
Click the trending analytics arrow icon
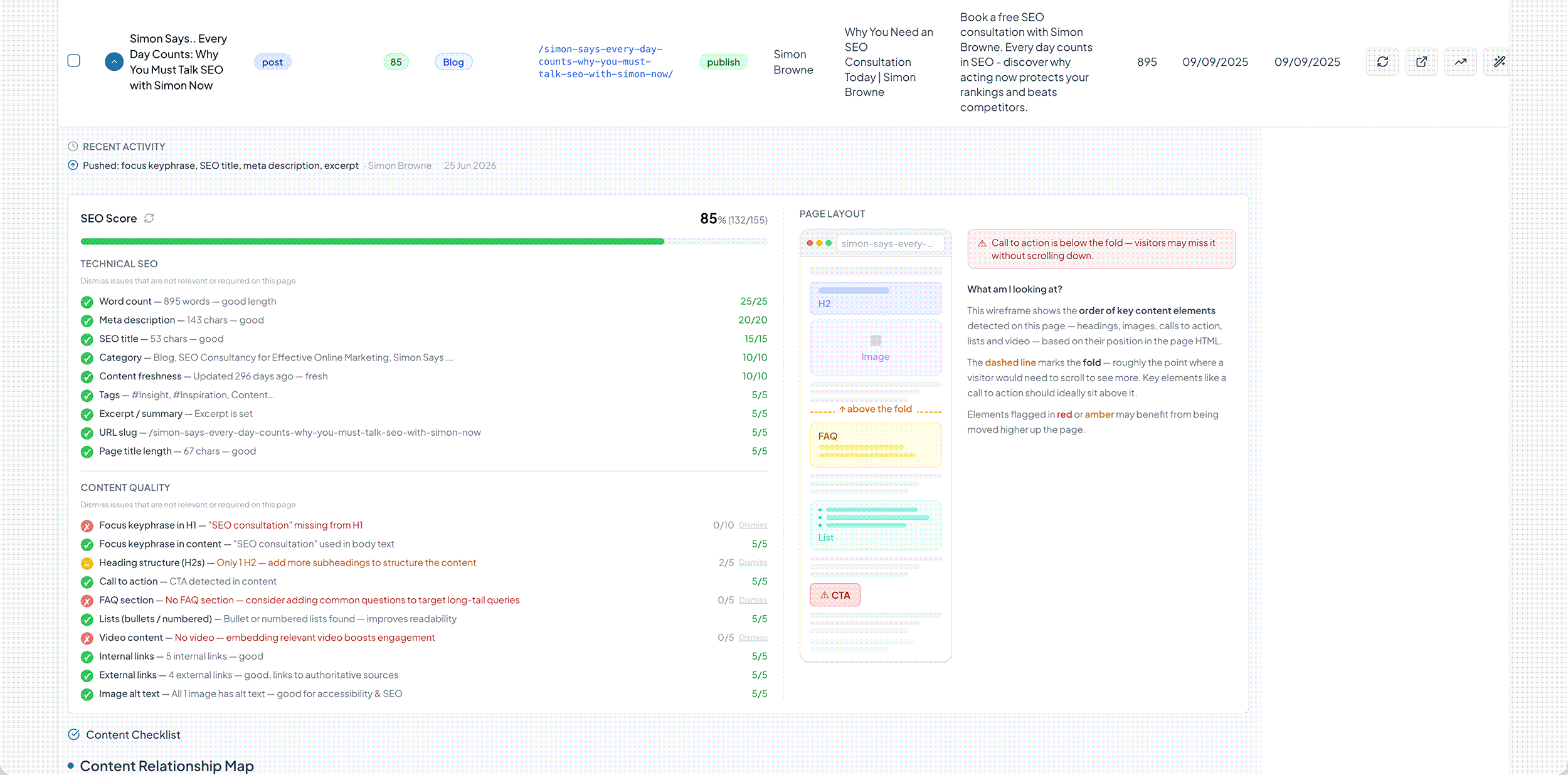(1461, 61)
